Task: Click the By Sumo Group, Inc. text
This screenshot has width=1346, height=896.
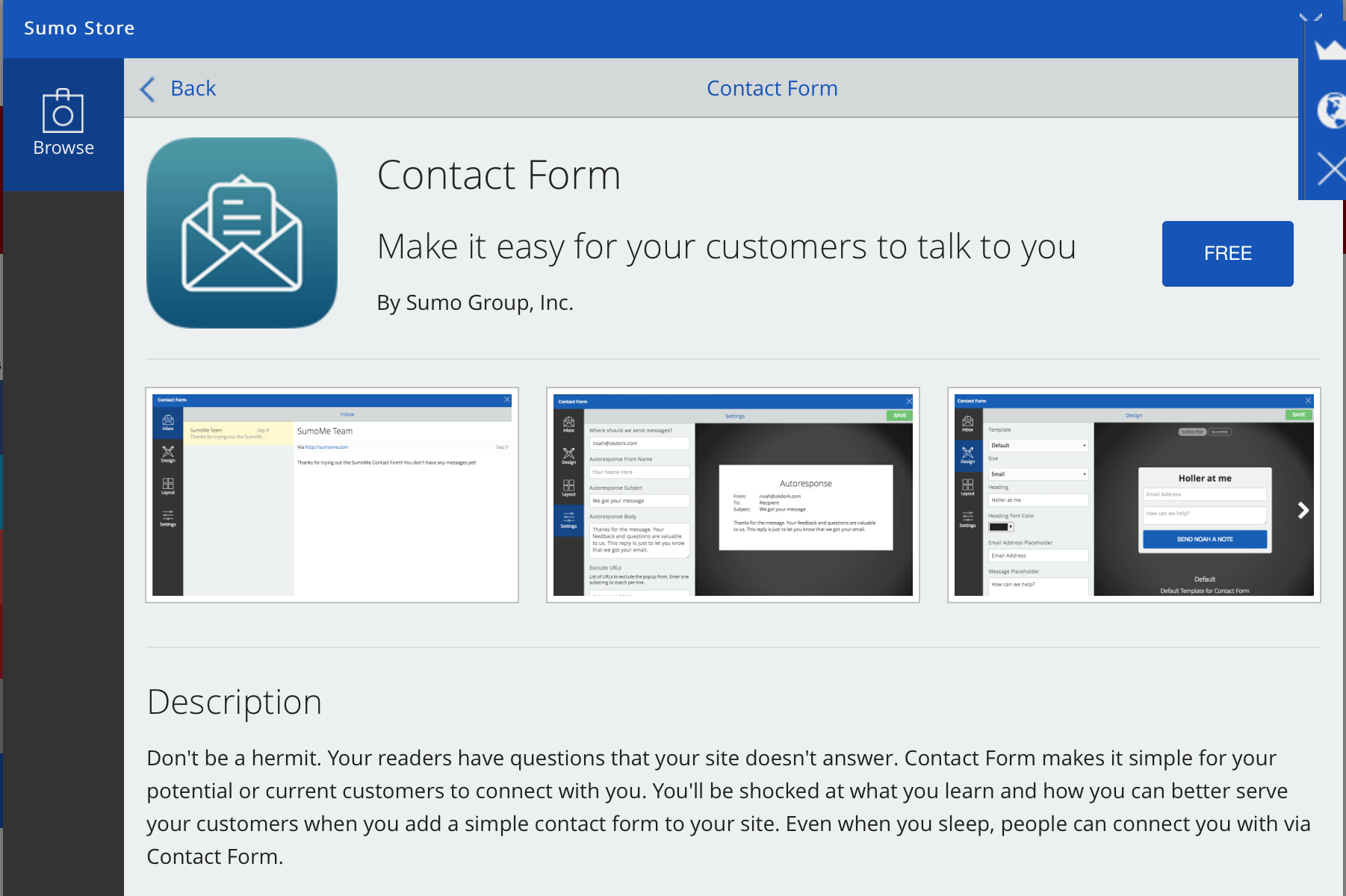Action: [475, 302]
